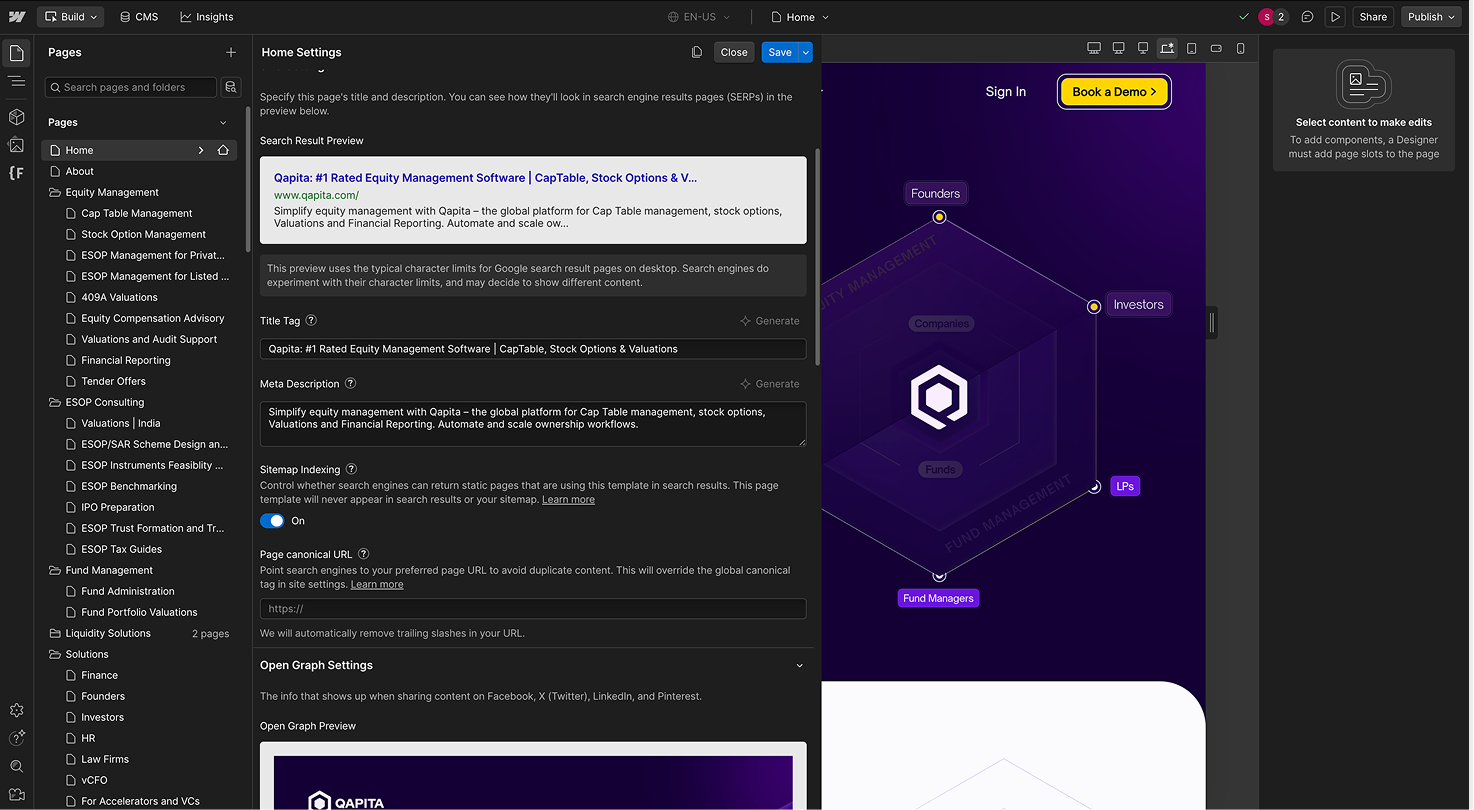This screenshot has height=810, width=1474.
Task: Open the comments speech bubble icon
Action: [1307, 17]
